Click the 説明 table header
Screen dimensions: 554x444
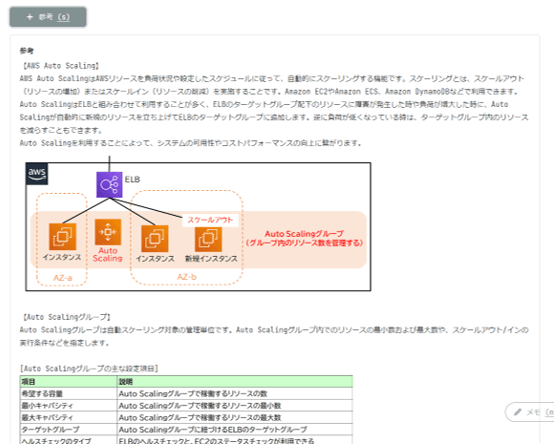235,381
